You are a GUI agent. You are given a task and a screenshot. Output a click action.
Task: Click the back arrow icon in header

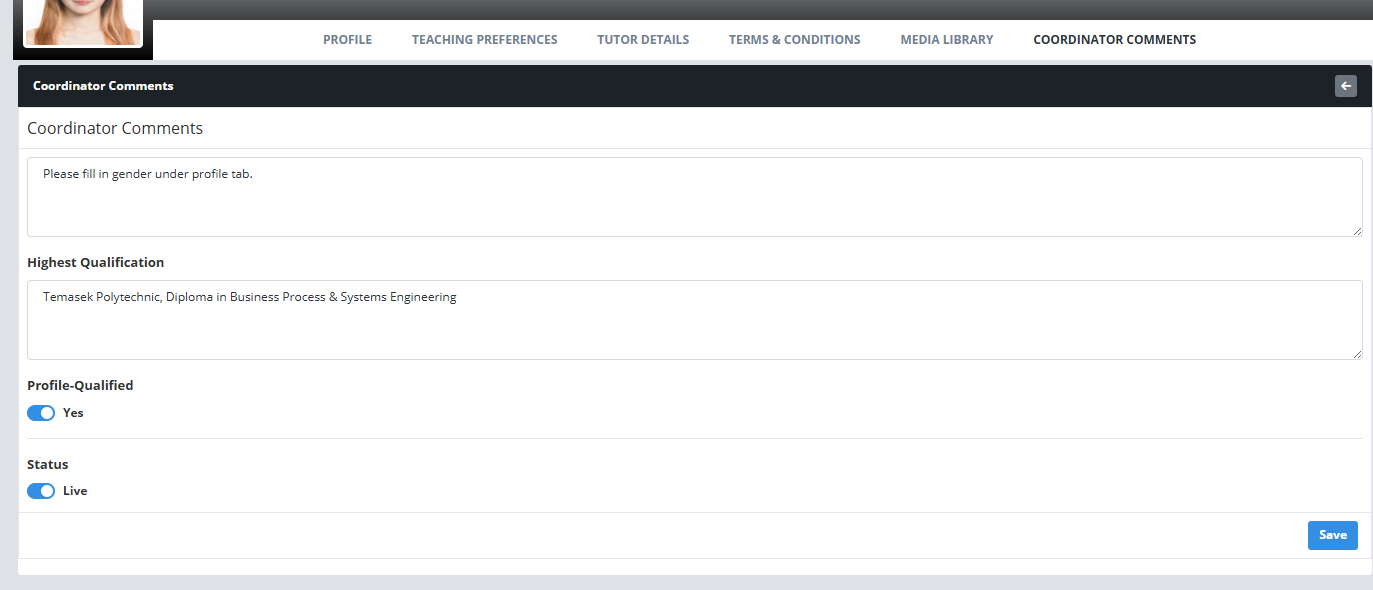click(1345, 86)
